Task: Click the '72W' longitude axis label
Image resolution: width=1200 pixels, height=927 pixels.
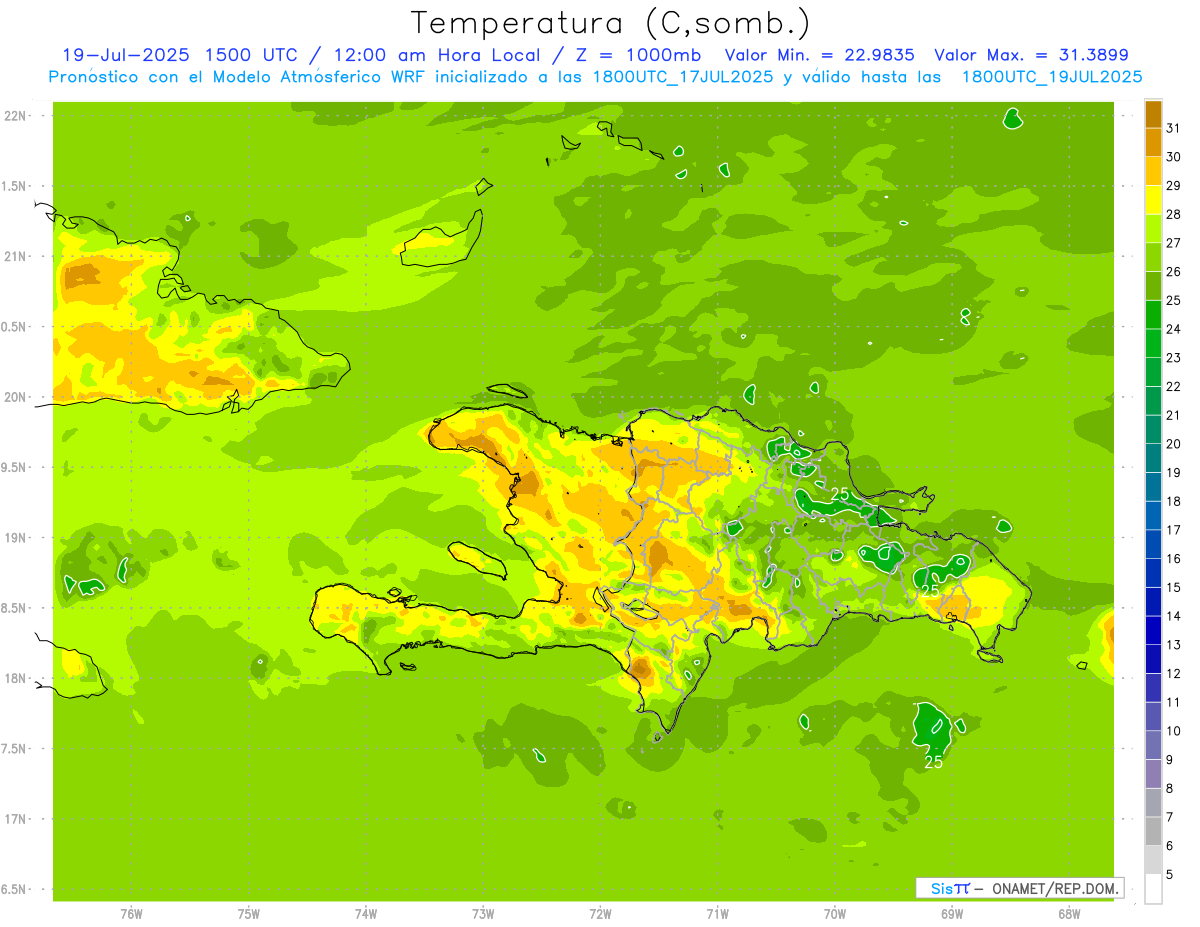Action: click(601, 914)
